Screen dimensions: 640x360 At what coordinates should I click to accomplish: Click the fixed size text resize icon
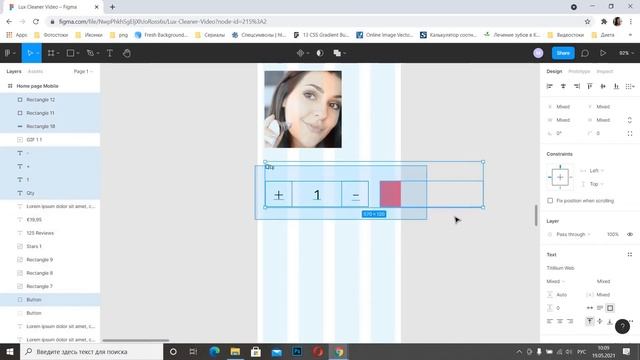point(610,308)
